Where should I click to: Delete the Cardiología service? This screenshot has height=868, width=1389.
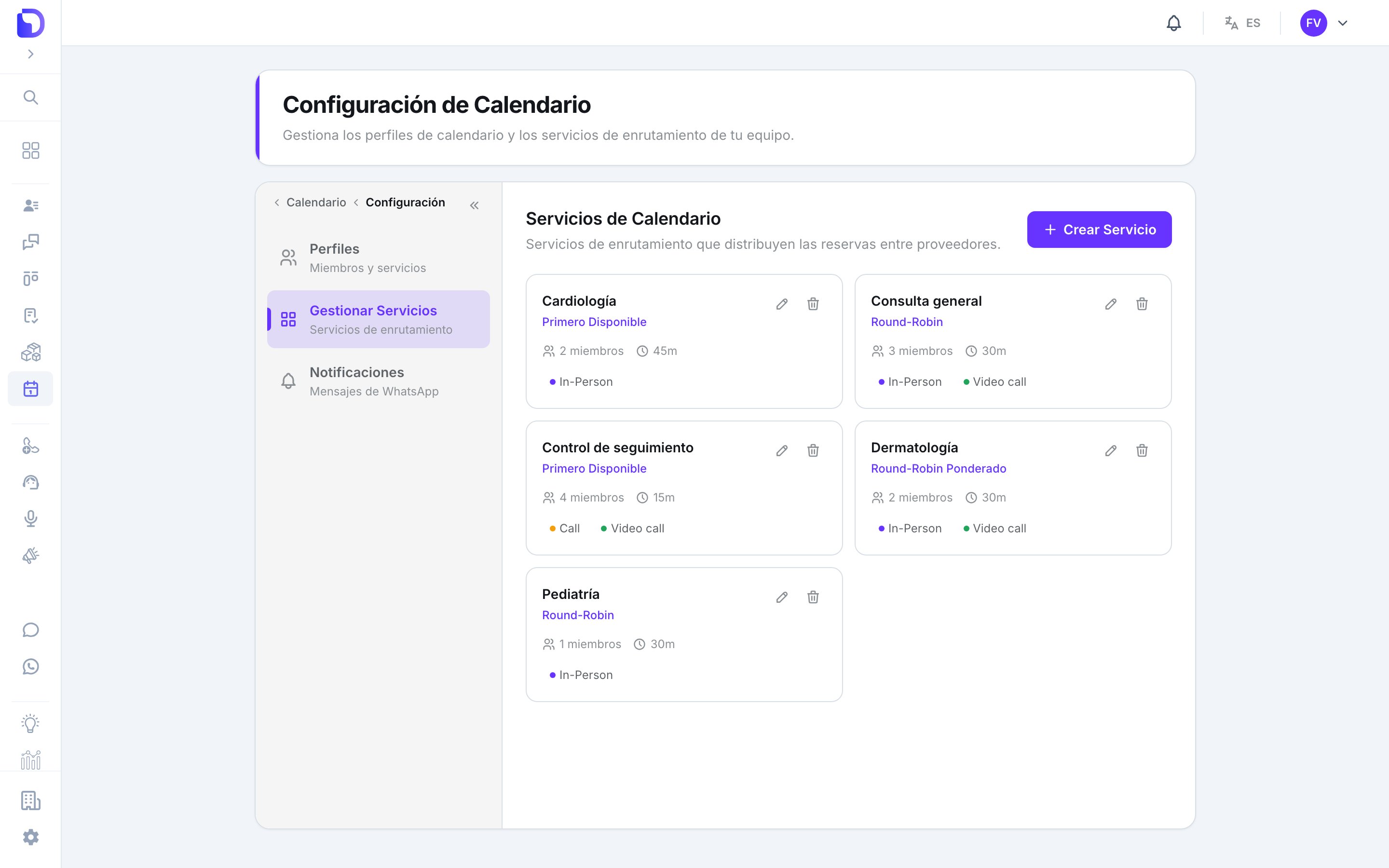pyautogui.click(x=813, y=304)
